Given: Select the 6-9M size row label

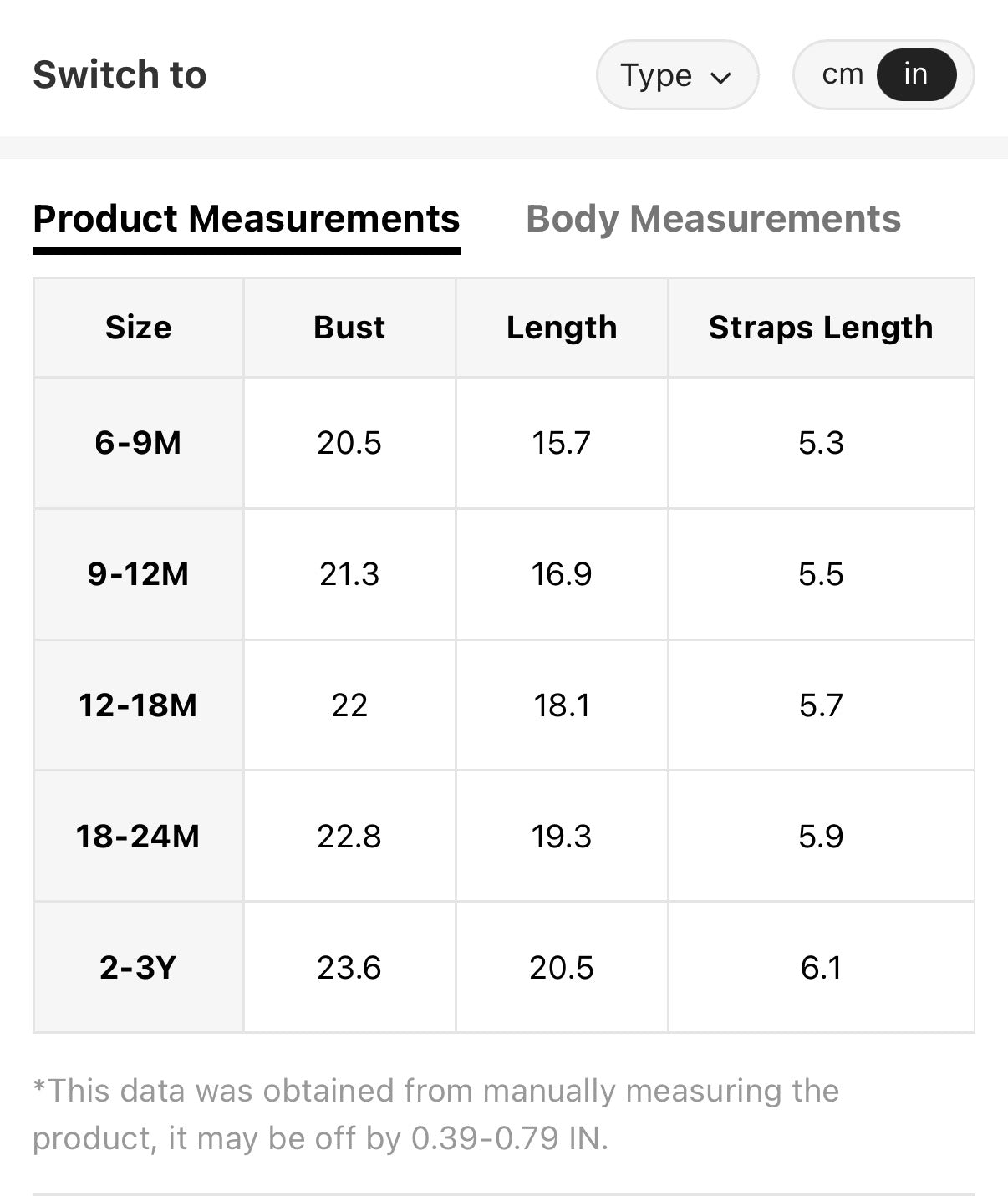Looking at the screenshot, I should click(139, 443).
